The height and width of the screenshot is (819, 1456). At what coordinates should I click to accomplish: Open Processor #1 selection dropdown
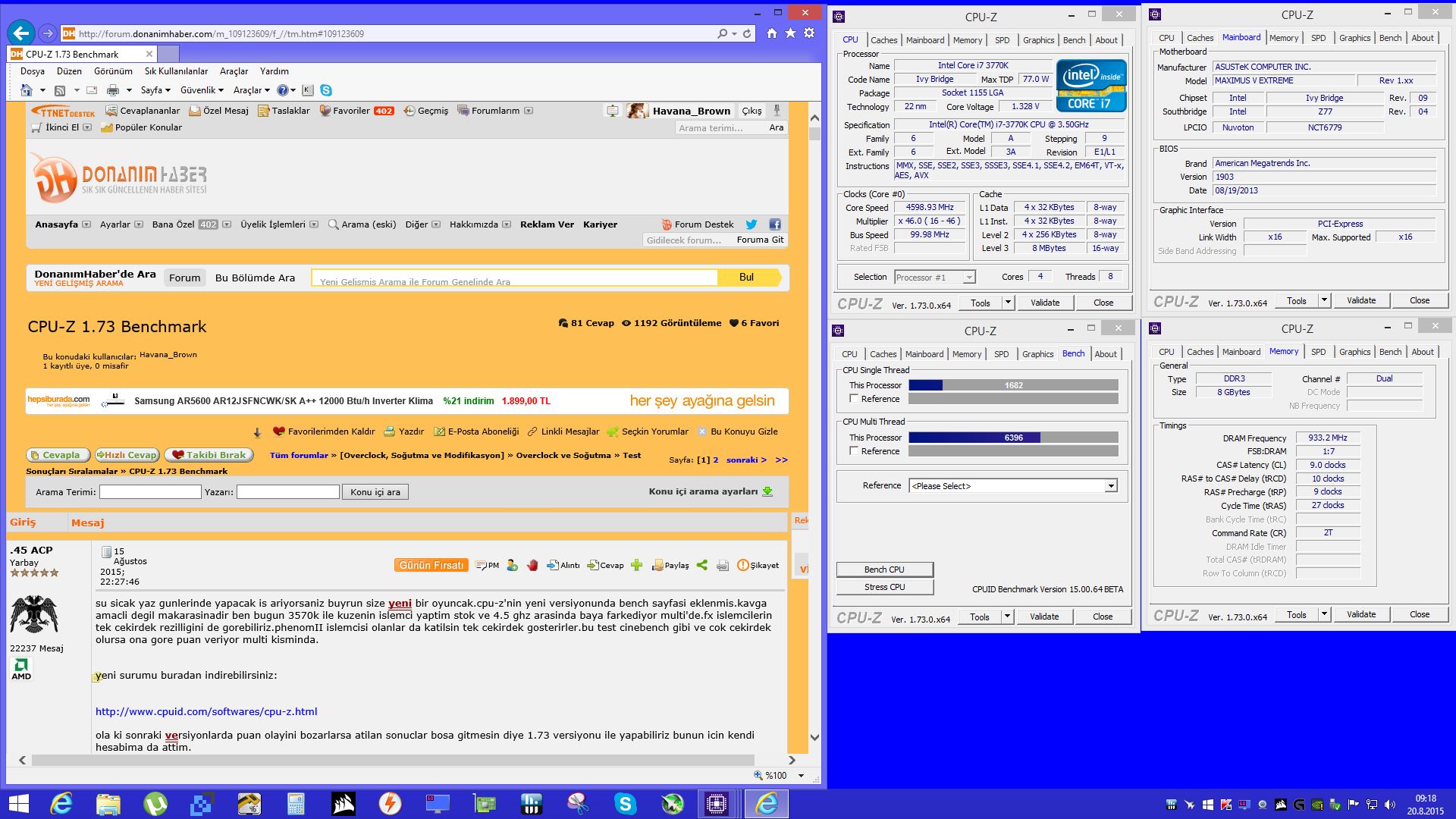(934, 278)
